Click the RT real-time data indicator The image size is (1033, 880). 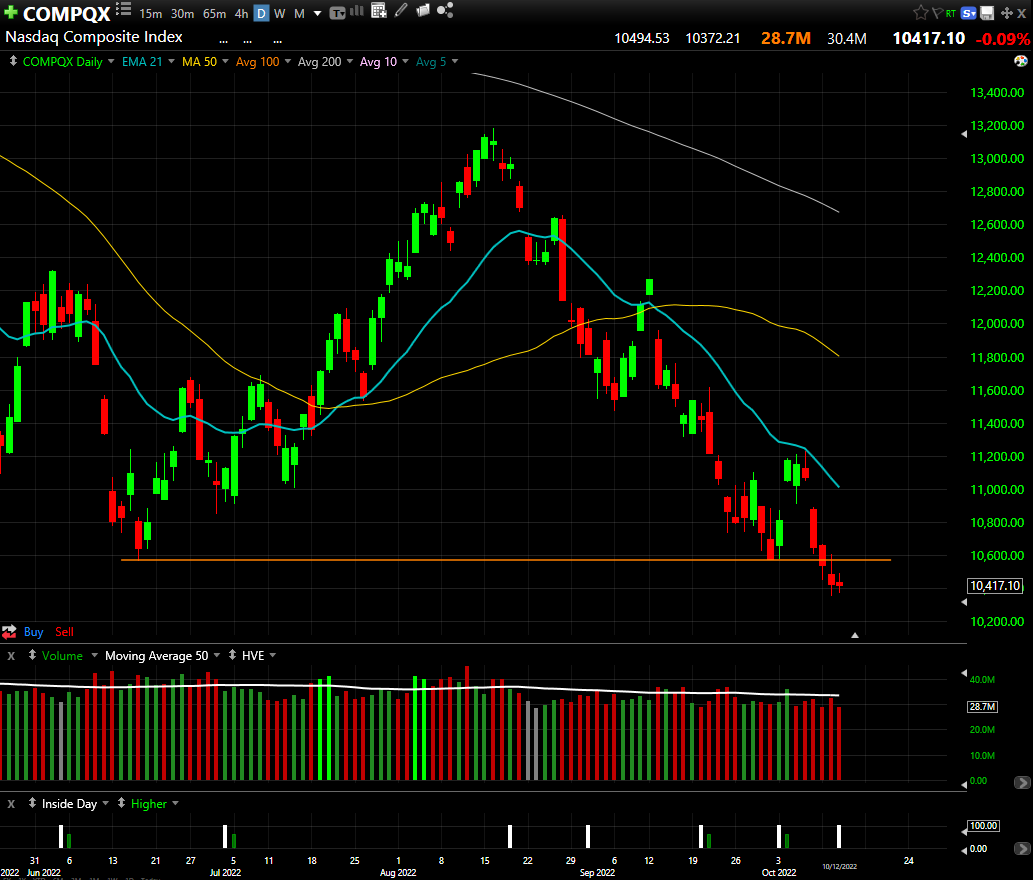pos(951,13)
